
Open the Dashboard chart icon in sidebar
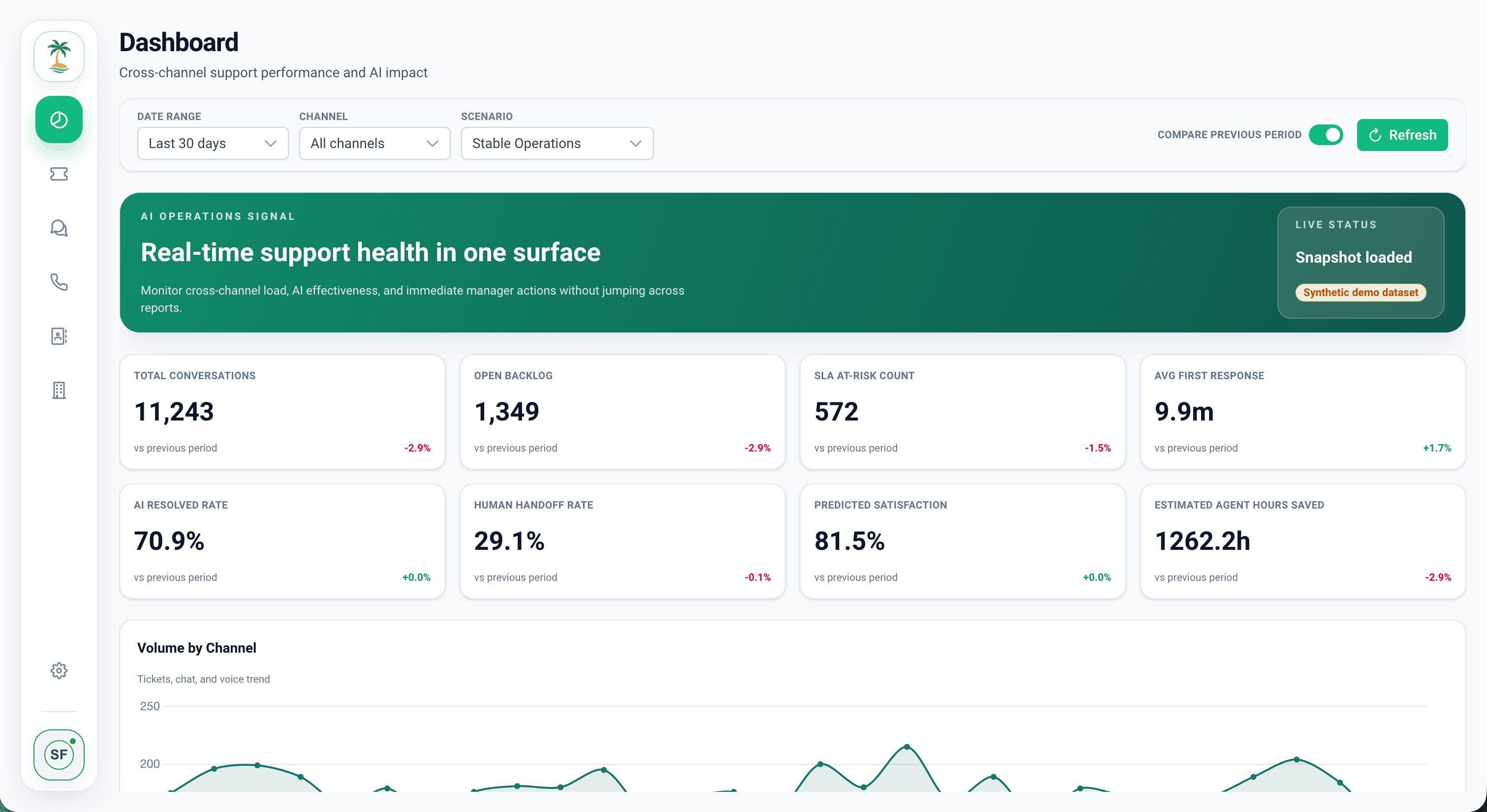tap(59, 120)
